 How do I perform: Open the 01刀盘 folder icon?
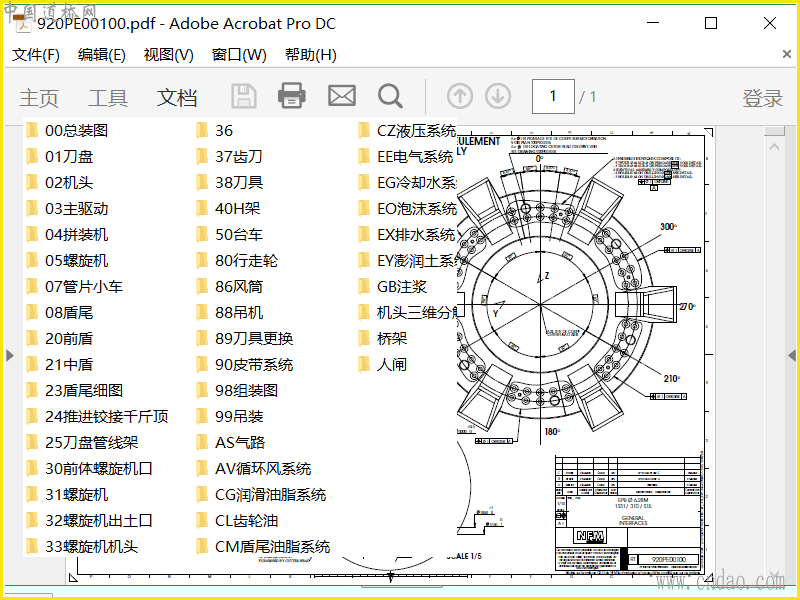tap(32, 157)
